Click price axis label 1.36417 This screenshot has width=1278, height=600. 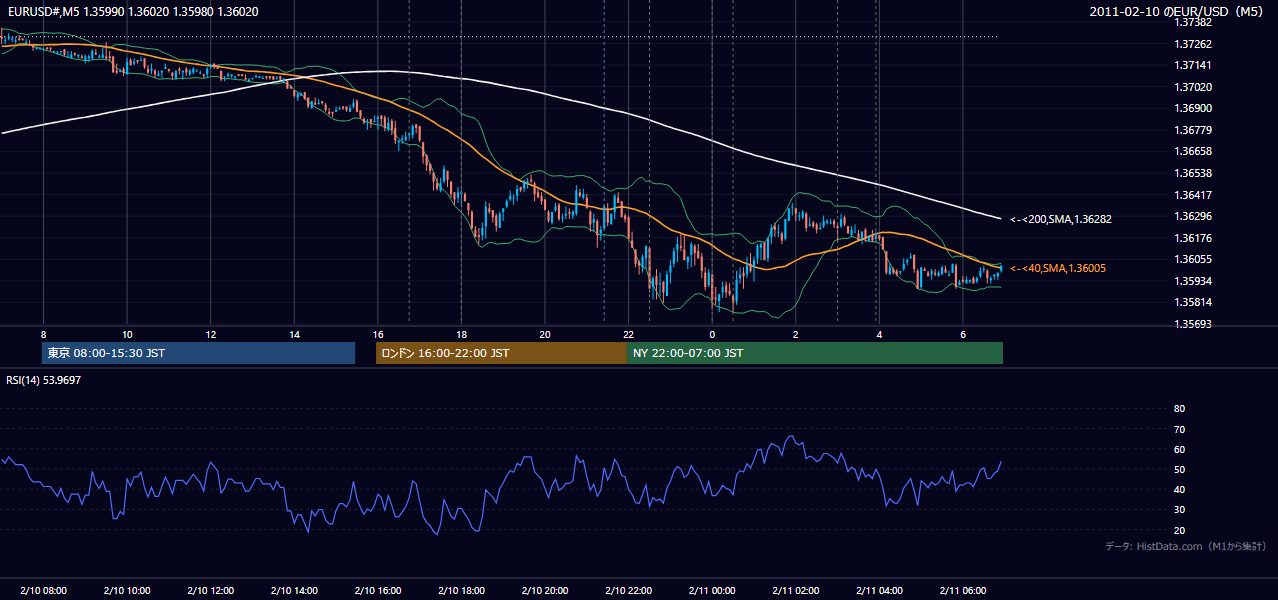point(1194,195)
